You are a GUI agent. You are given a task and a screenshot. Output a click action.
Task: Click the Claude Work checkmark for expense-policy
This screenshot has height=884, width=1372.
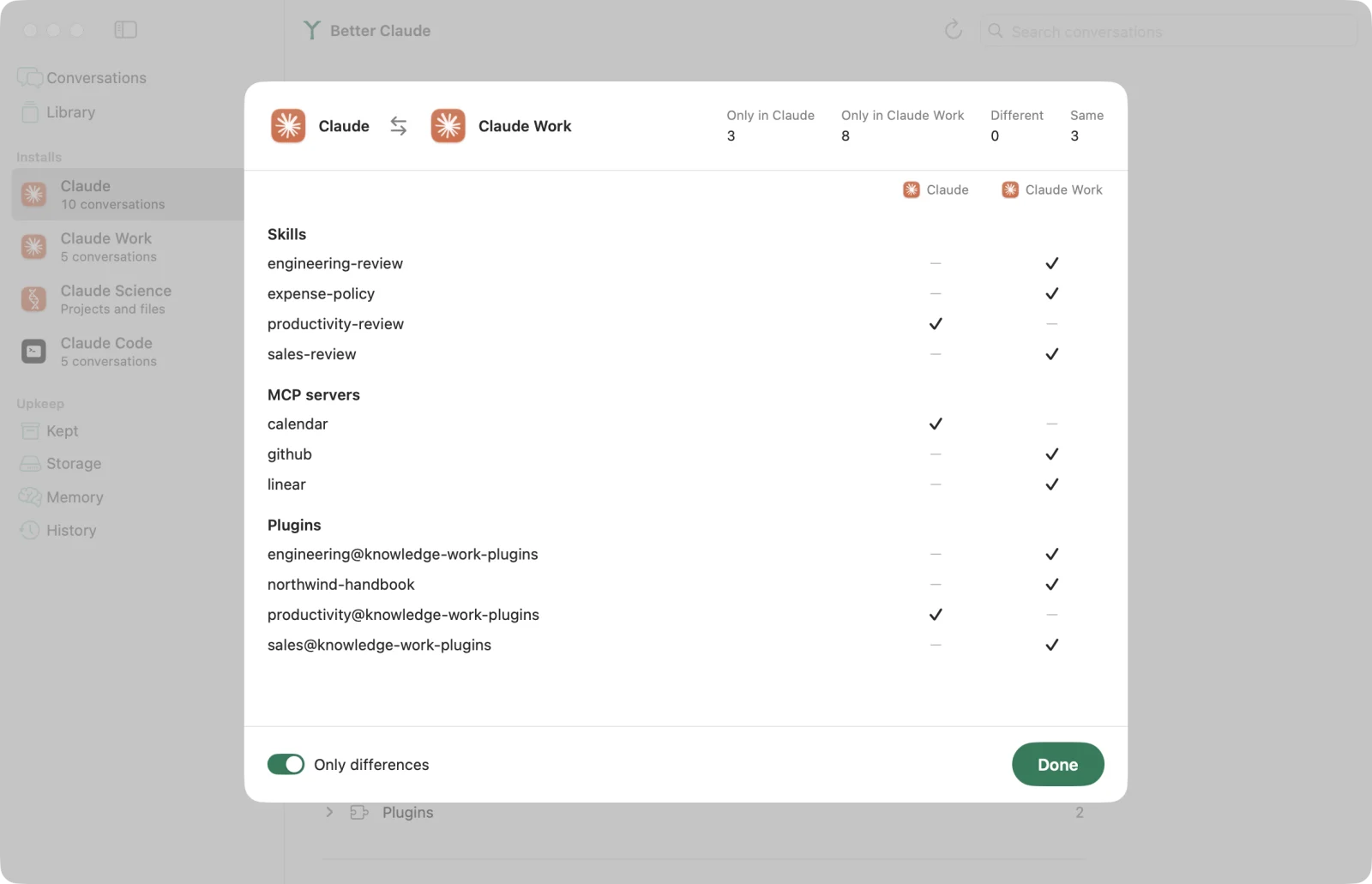pyautogui.click(x=1052, y=294)
